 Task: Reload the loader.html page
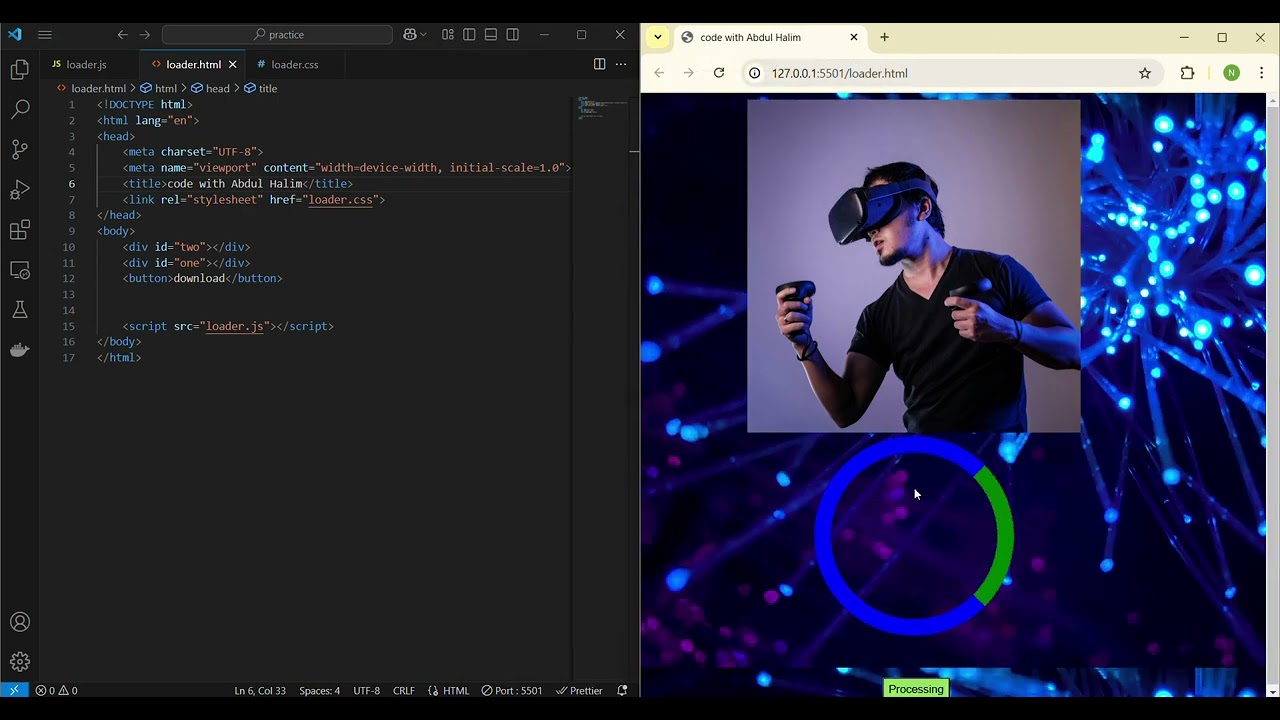pyautogui.click(x=719, y=73)
